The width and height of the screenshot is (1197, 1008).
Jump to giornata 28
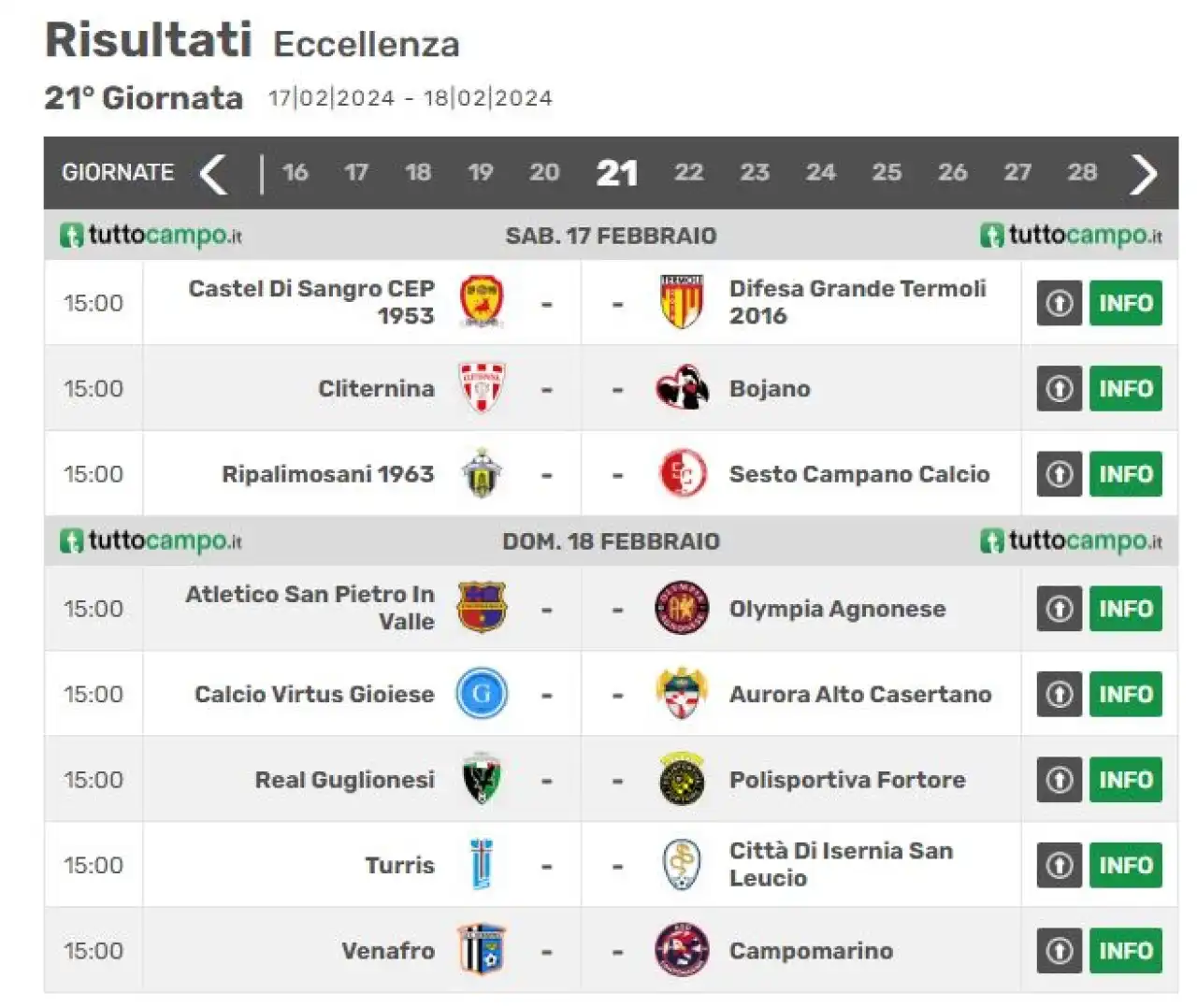click(1082, 172)
